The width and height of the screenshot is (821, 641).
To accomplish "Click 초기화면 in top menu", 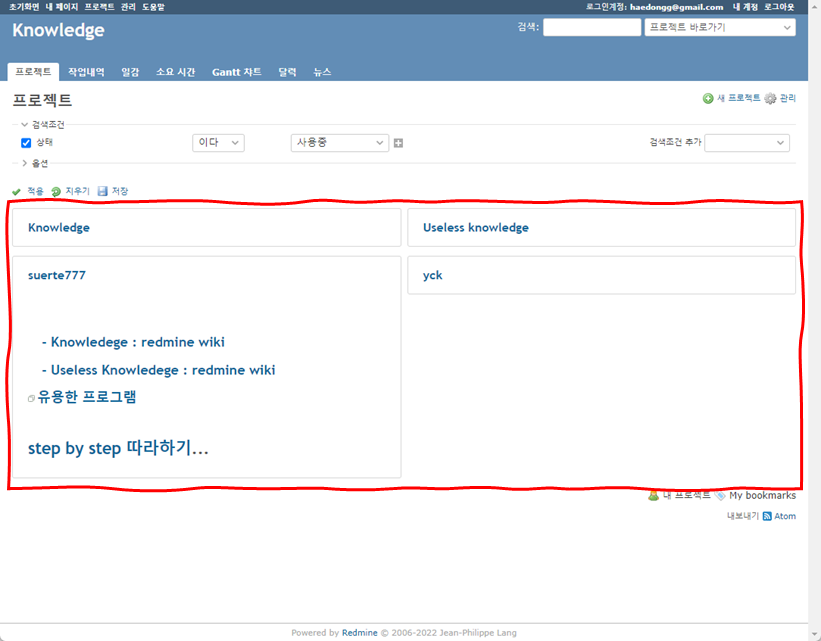I will coord(24,7).
